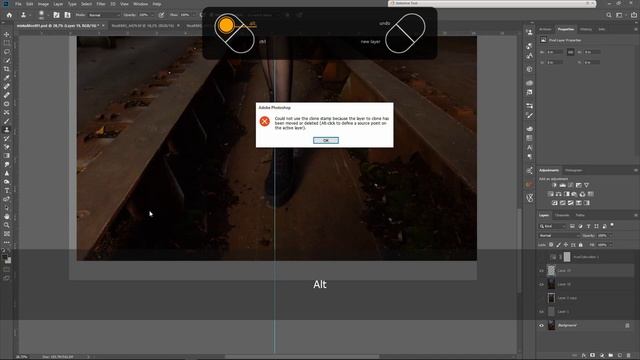The height and width of the screenshot is (360, 640).
Task: Add a Brightness/Contrast adjustment
Action: pyautogui.click(x=554, y=185)
